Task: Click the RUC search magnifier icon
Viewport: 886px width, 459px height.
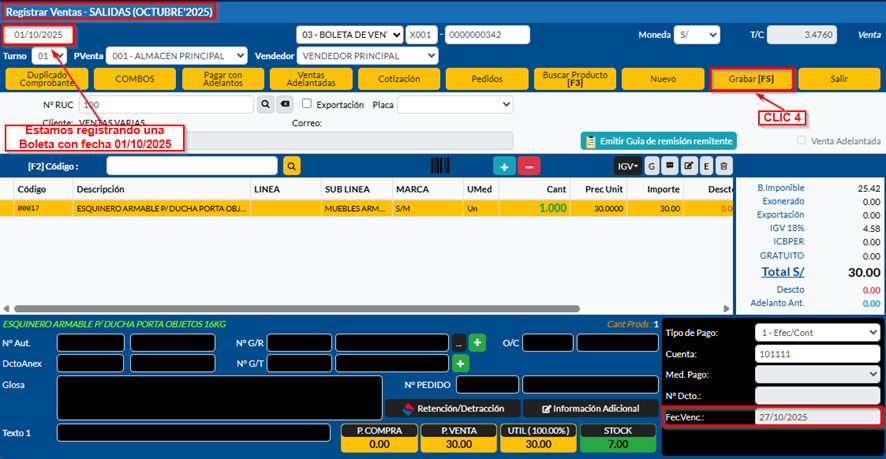Action: pos(266,104)
